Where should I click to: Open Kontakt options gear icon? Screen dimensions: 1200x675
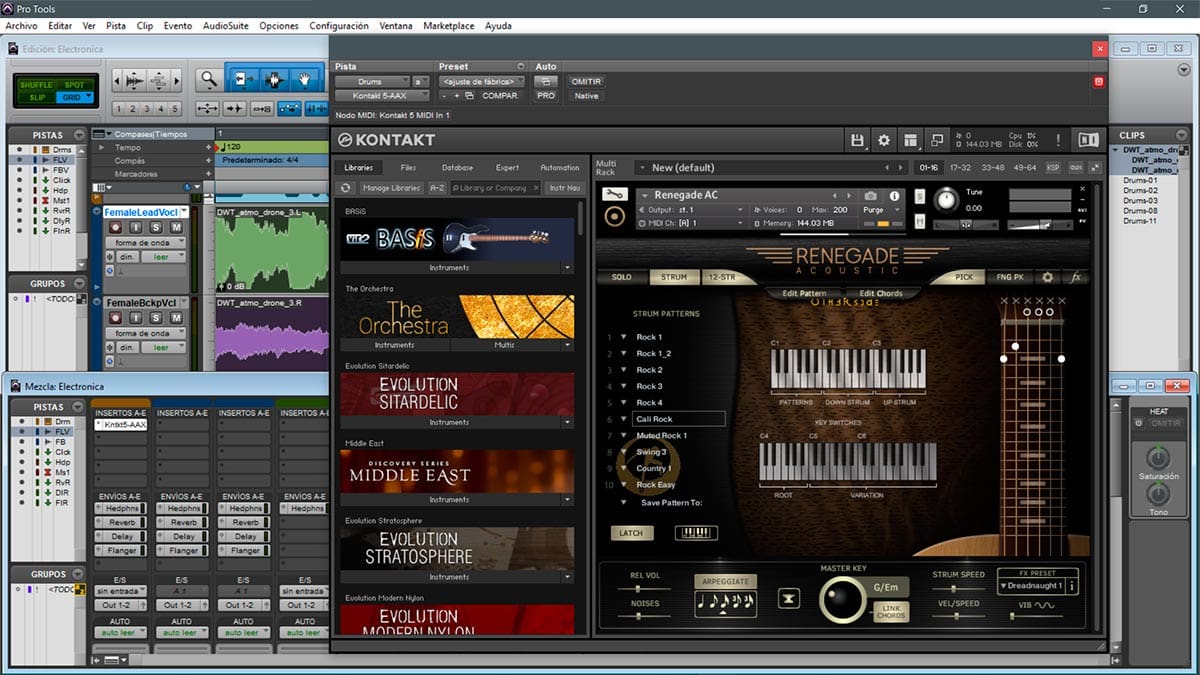(884, 140)
